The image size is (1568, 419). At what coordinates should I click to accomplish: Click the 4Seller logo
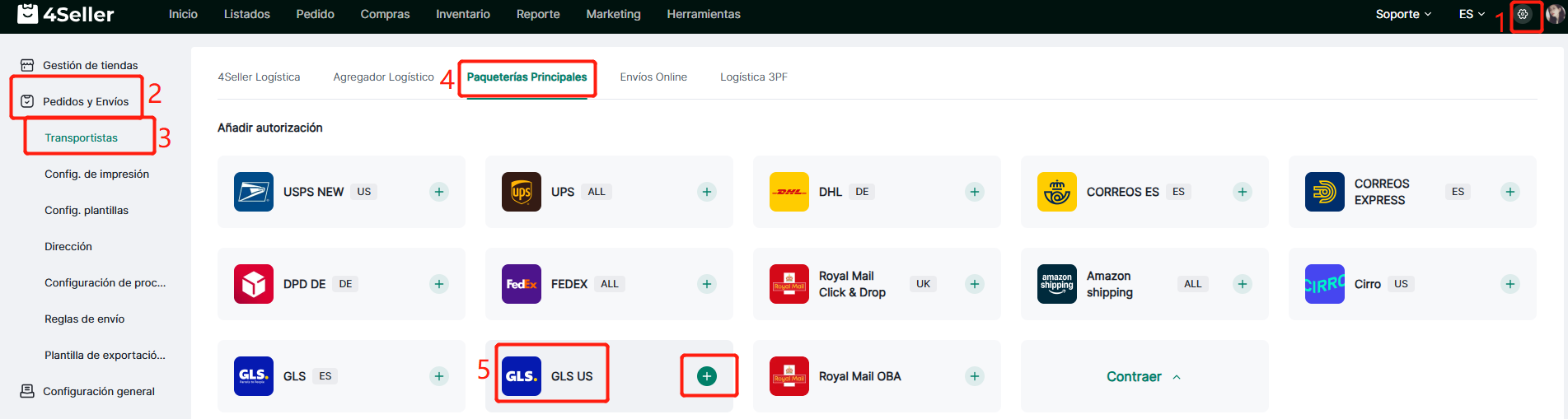[66, 14]
